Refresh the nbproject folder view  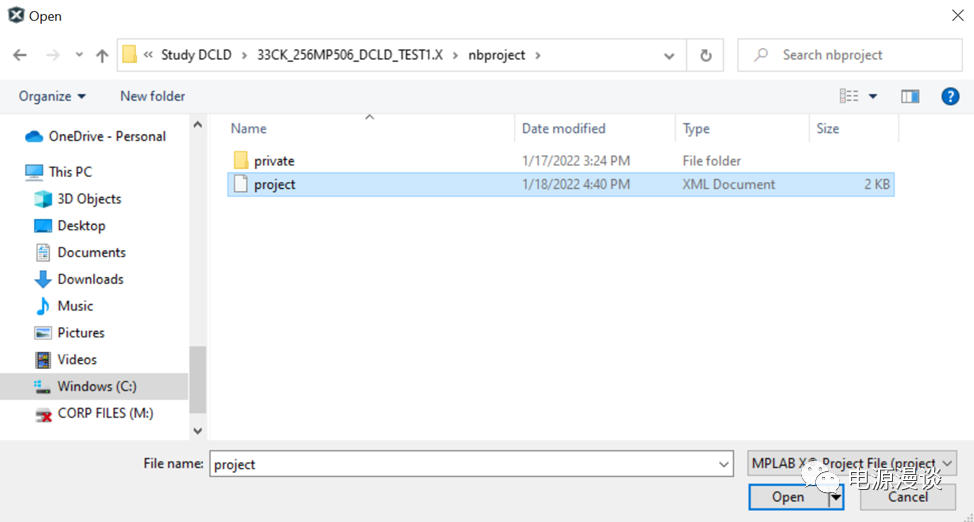point(706,56)
